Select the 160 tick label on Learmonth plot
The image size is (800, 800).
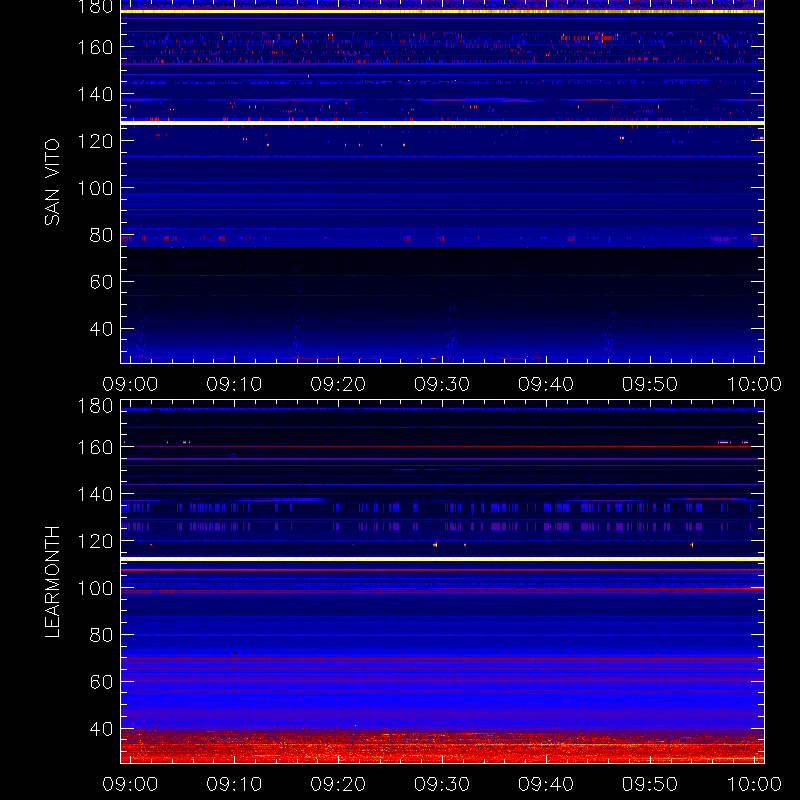tap(95, 447)
